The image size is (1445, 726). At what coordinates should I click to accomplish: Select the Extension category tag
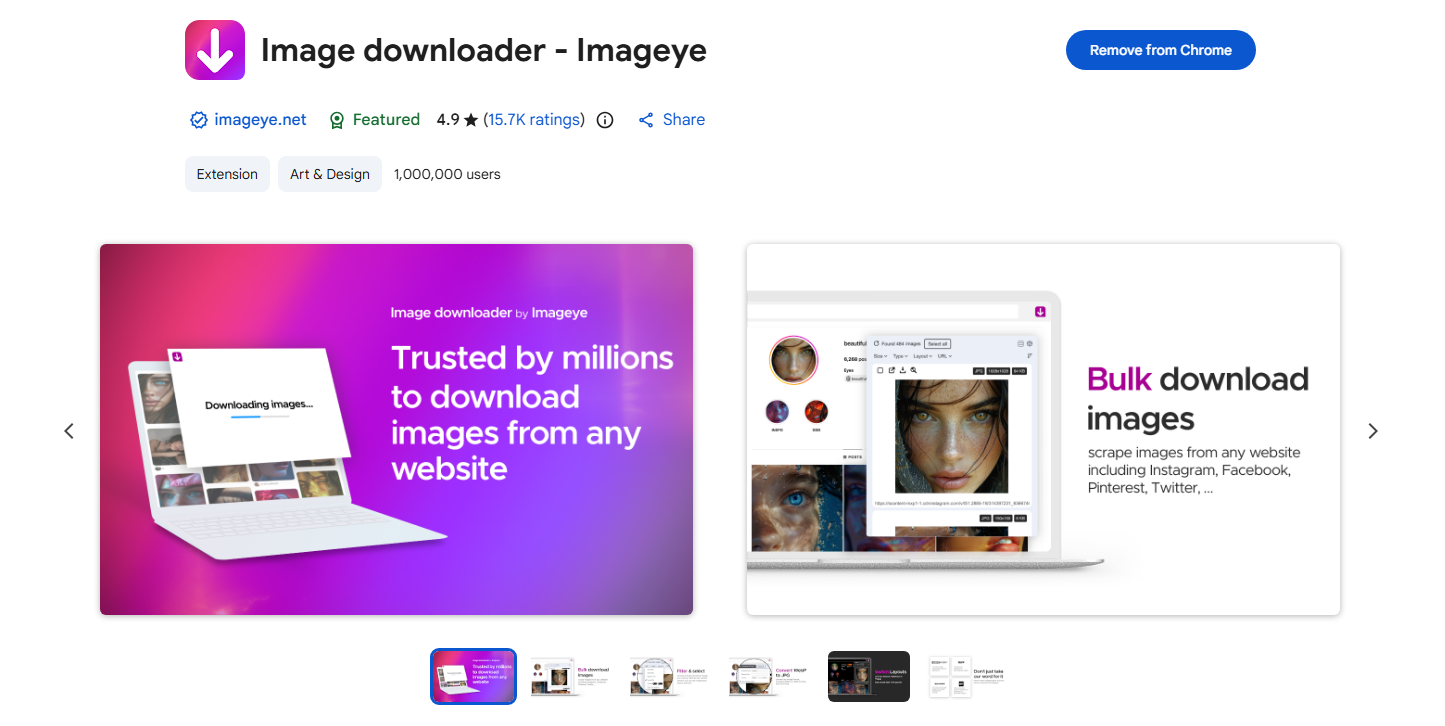coord(227,173)
